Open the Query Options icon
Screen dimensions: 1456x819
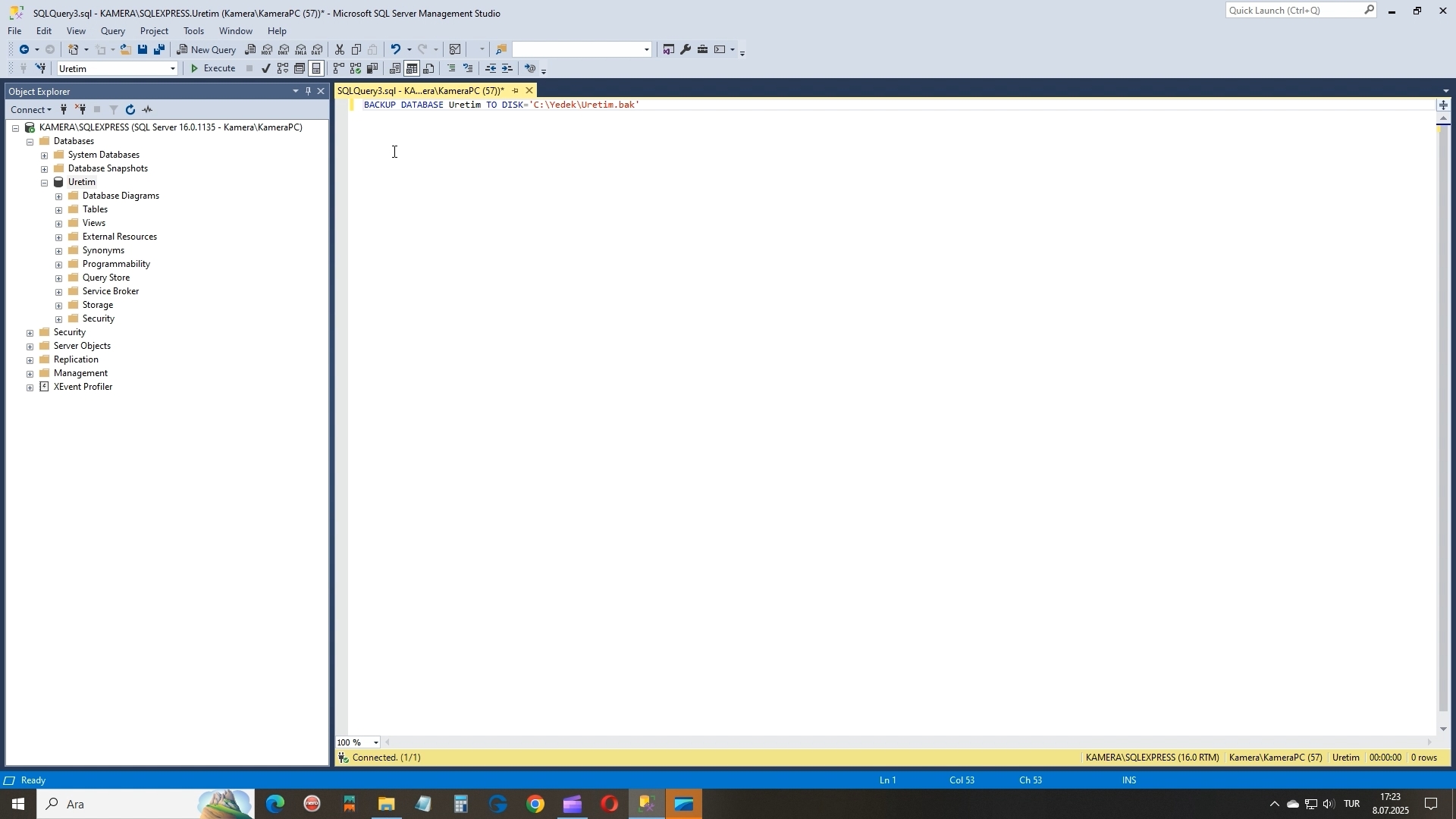[x=300, y=69]
